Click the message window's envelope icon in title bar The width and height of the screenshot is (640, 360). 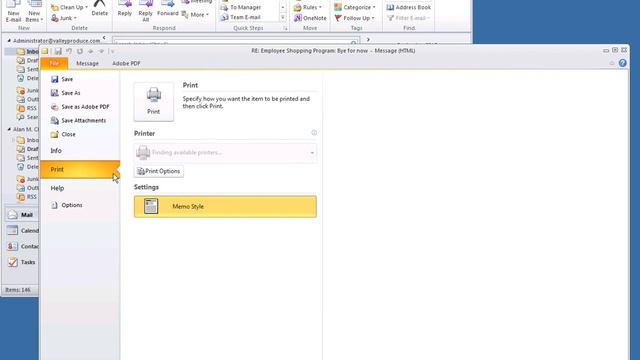pyautogui.click(x=45, y=51)
